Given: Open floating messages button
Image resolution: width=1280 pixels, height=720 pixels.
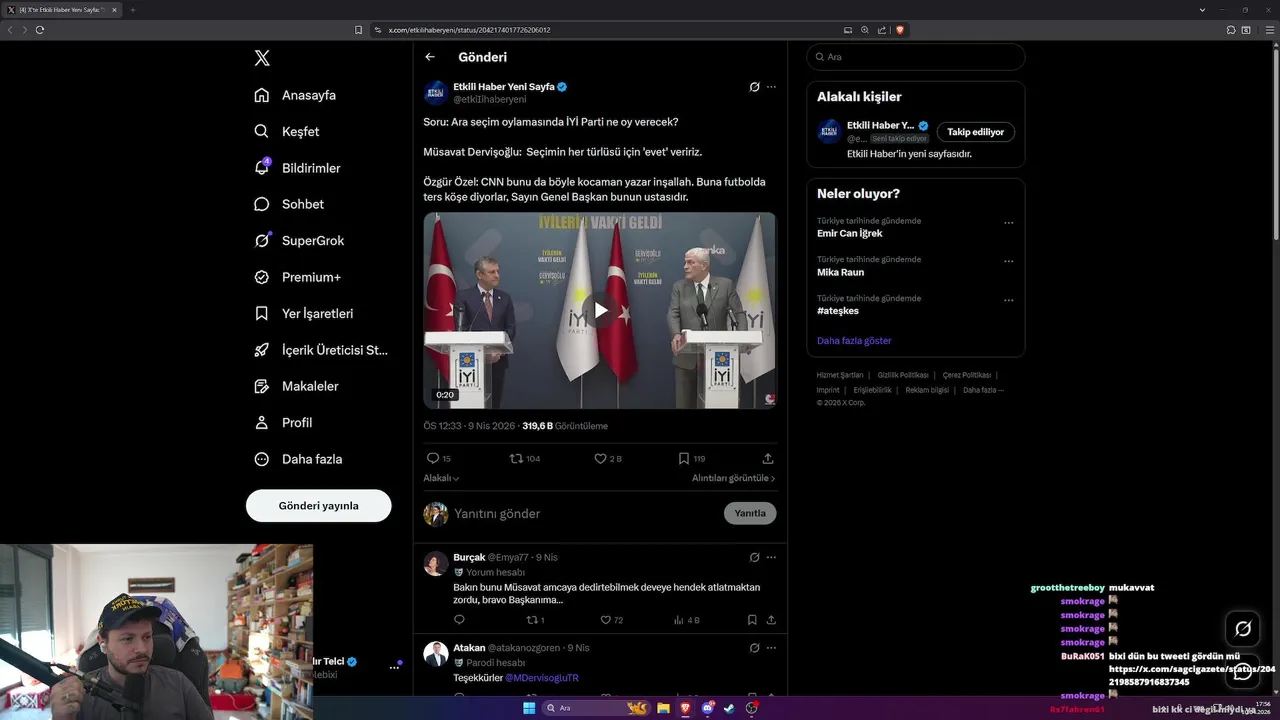Looking at the screenshot, I should coord(1243,671).
